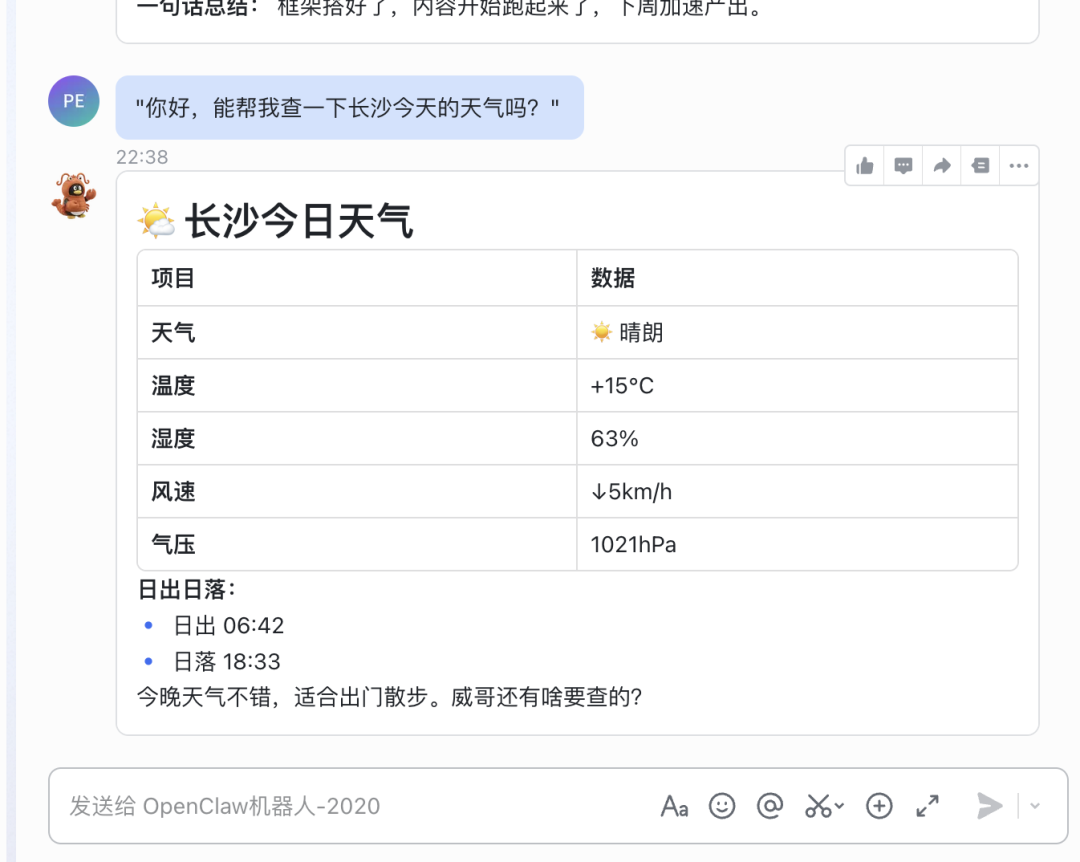Open the emoji picker
The height and width of the screenshot is (862, 1080).
(x=722, y=805)
